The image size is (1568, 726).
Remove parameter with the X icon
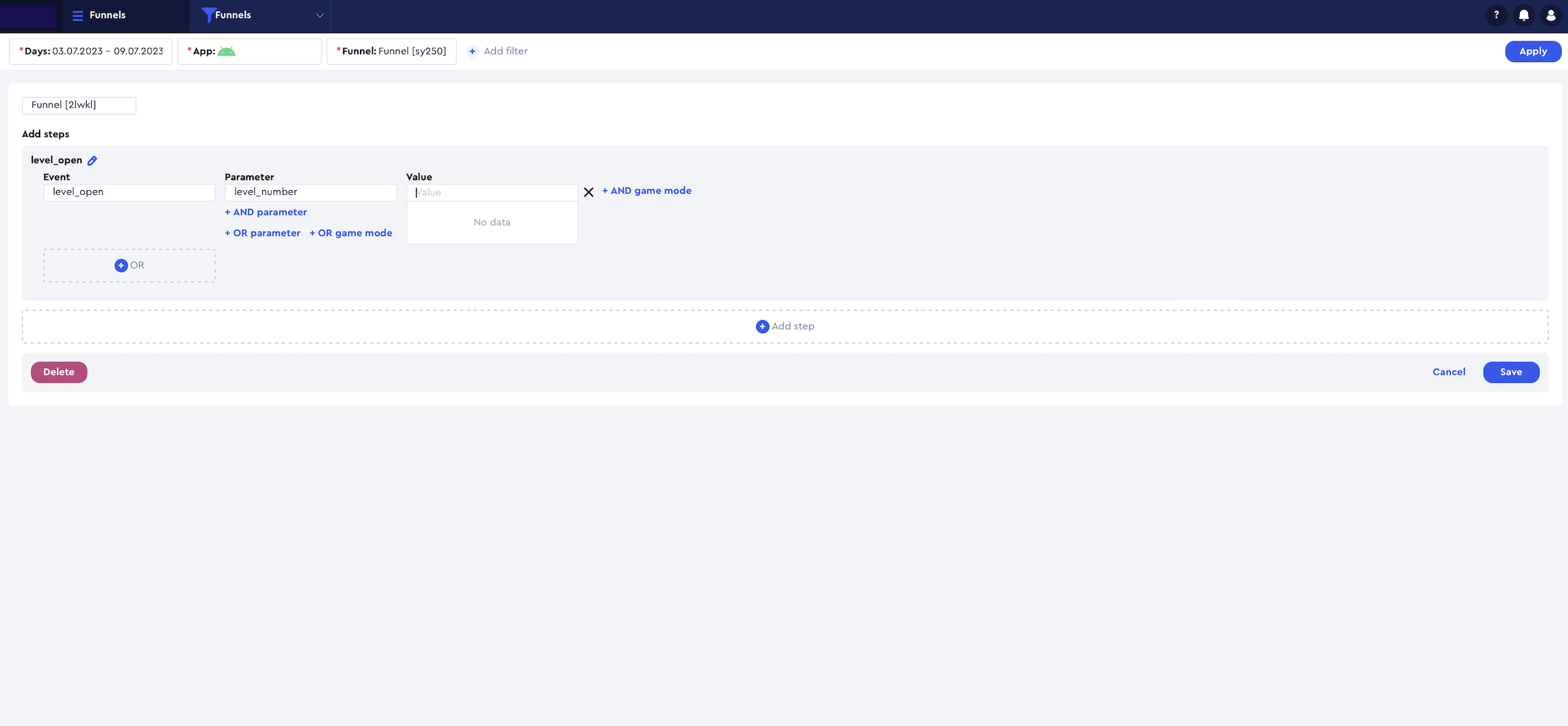coord(588,192)
